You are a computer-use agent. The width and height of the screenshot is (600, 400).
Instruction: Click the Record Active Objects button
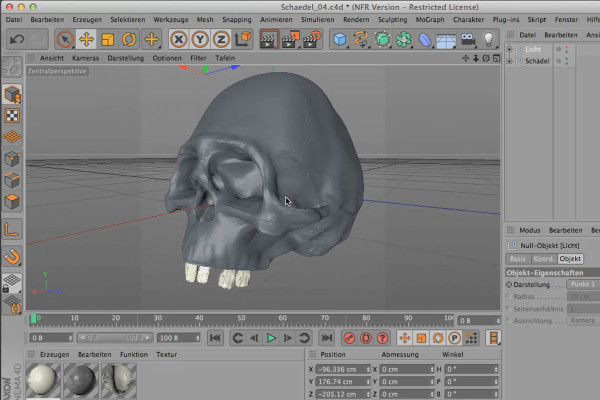349,338
